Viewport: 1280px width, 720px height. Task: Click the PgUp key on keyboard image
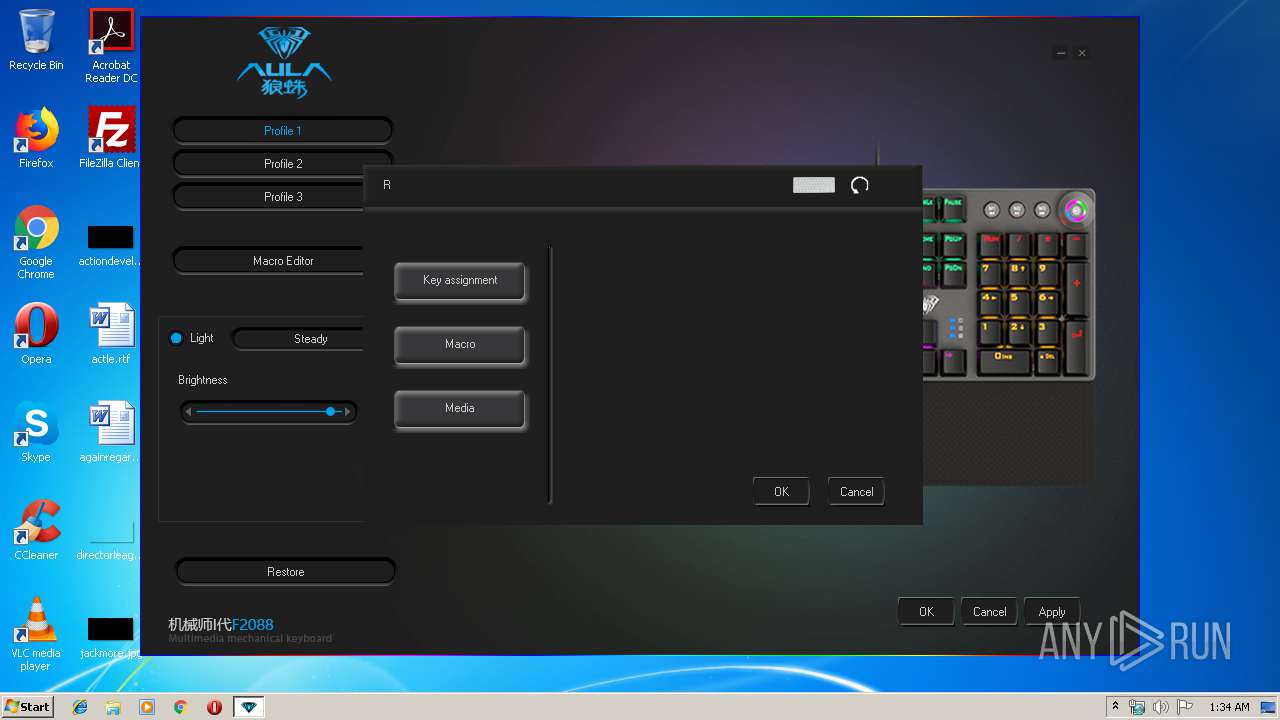coord(954,244)
